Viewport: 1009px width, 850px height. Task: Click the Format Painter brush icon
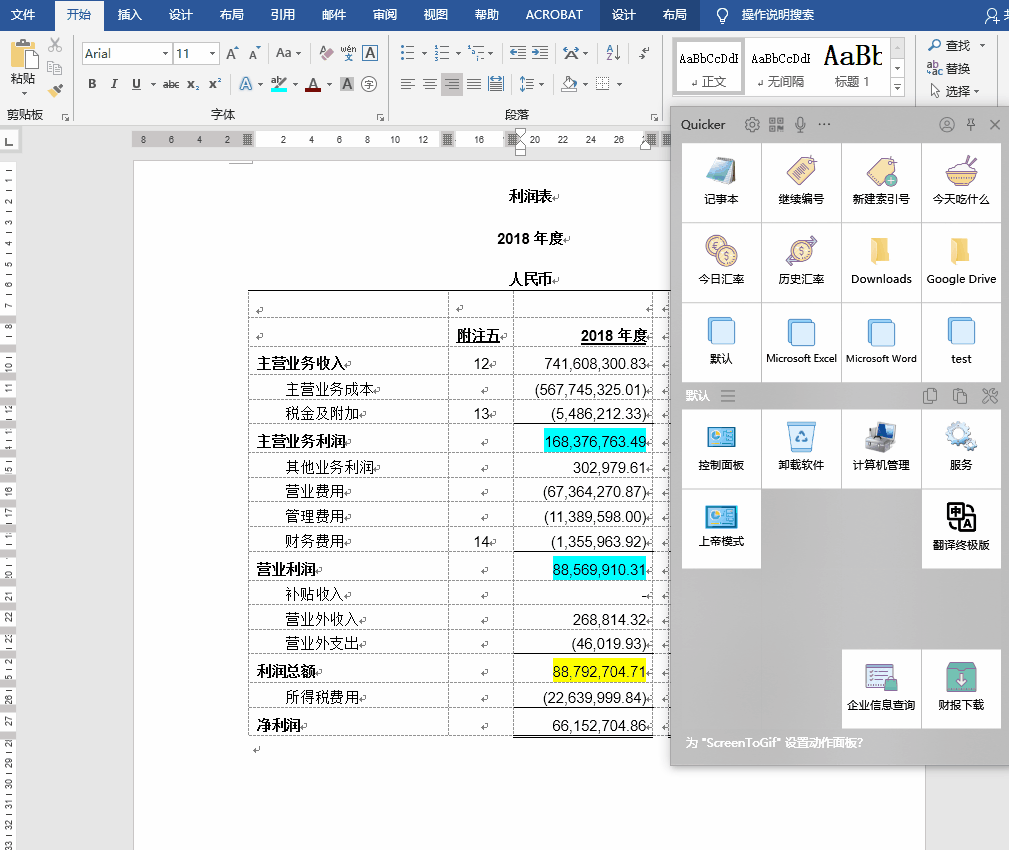coord(55,90)
